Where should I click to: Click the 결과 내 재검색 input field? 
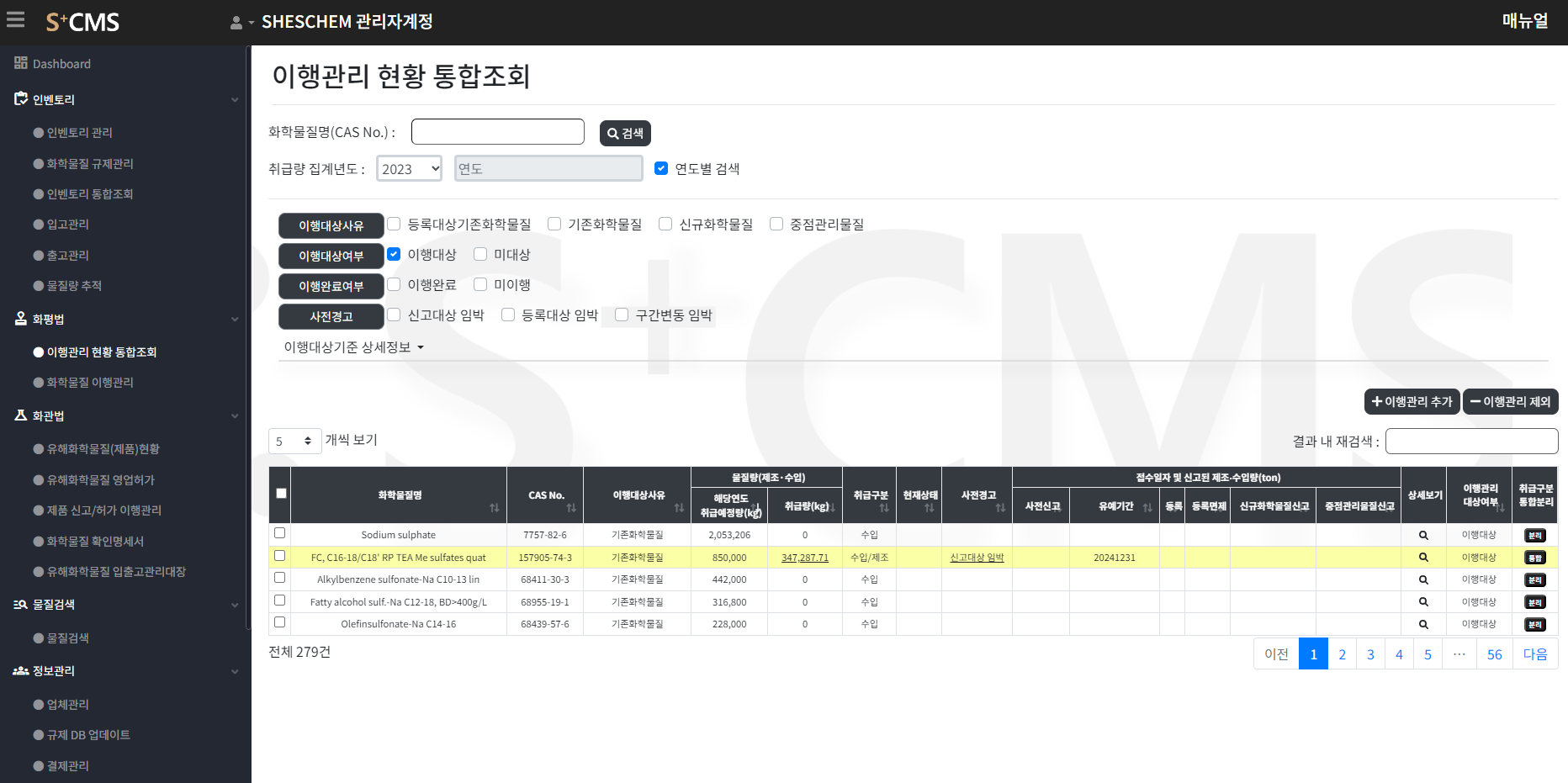pyautogui.click(x=1471, y=441)
